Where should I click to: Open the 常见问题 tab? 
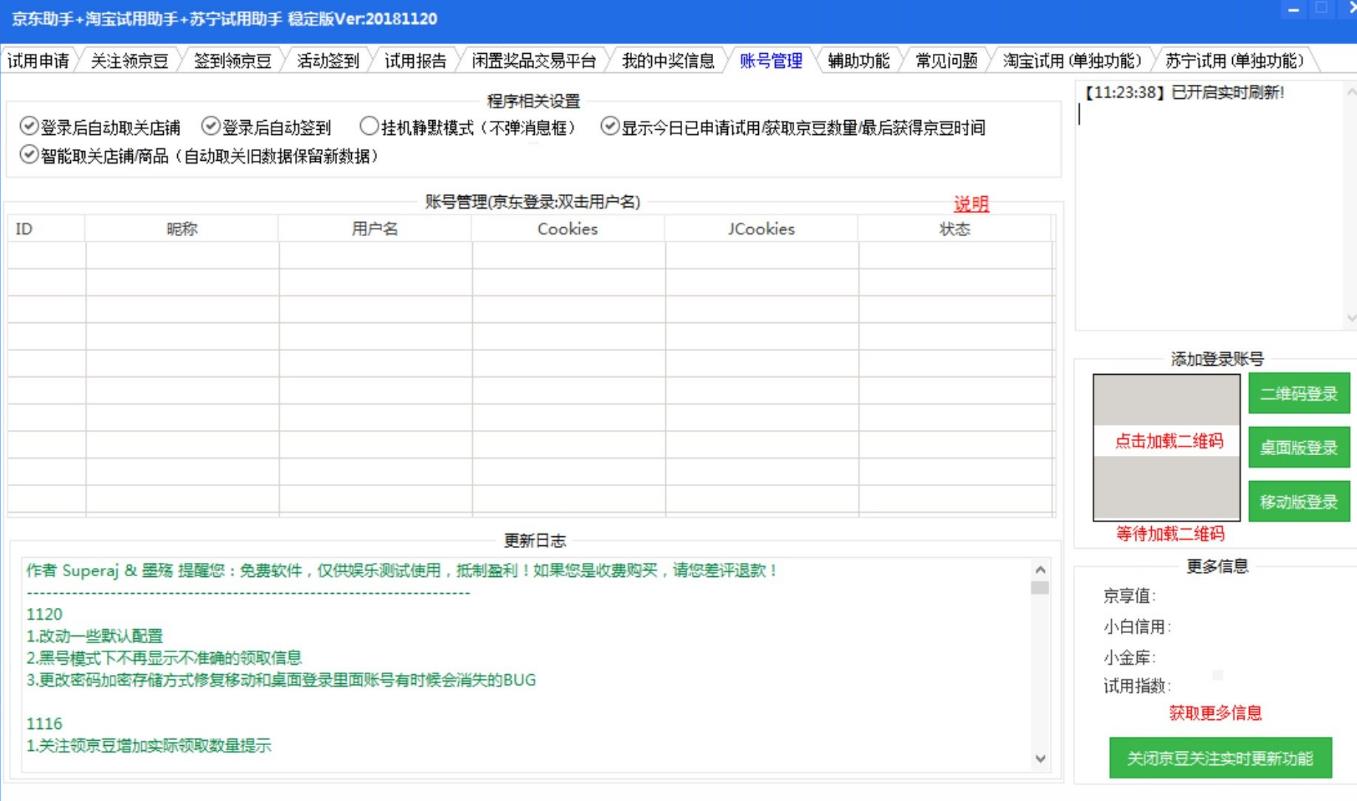(947, 61)
